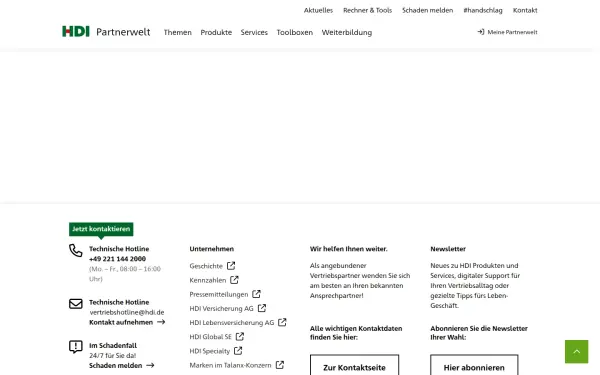
Task: Open the Services menu
Action: 254,33
